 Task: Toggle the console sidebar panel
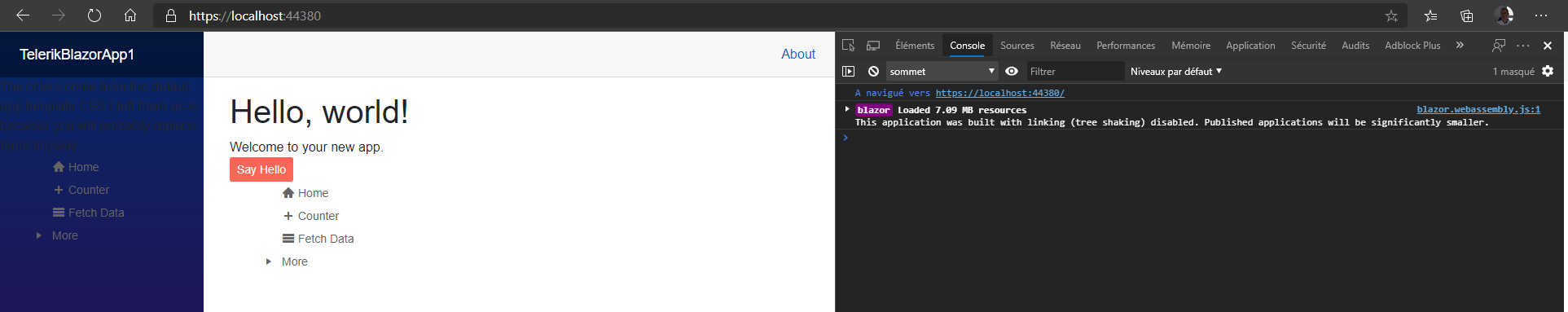point(848,72)
